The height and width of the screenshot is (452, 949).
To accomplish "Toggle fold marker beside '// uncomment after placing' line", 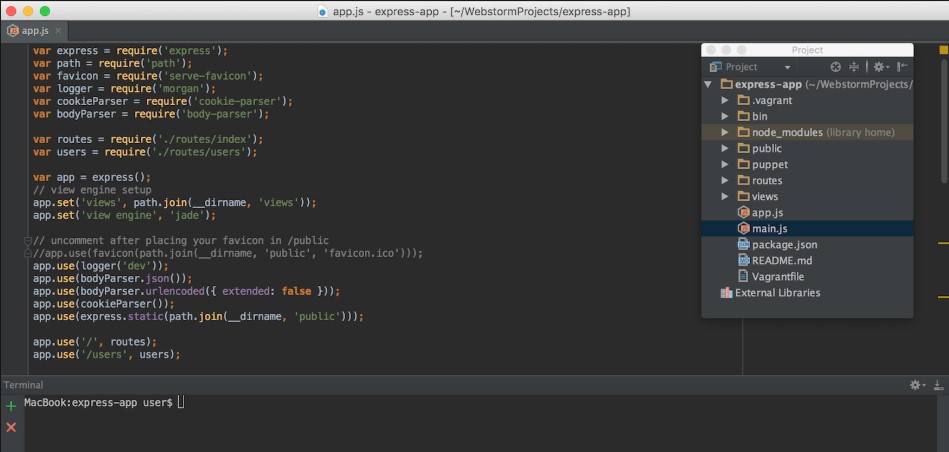I will coord(27,241).
